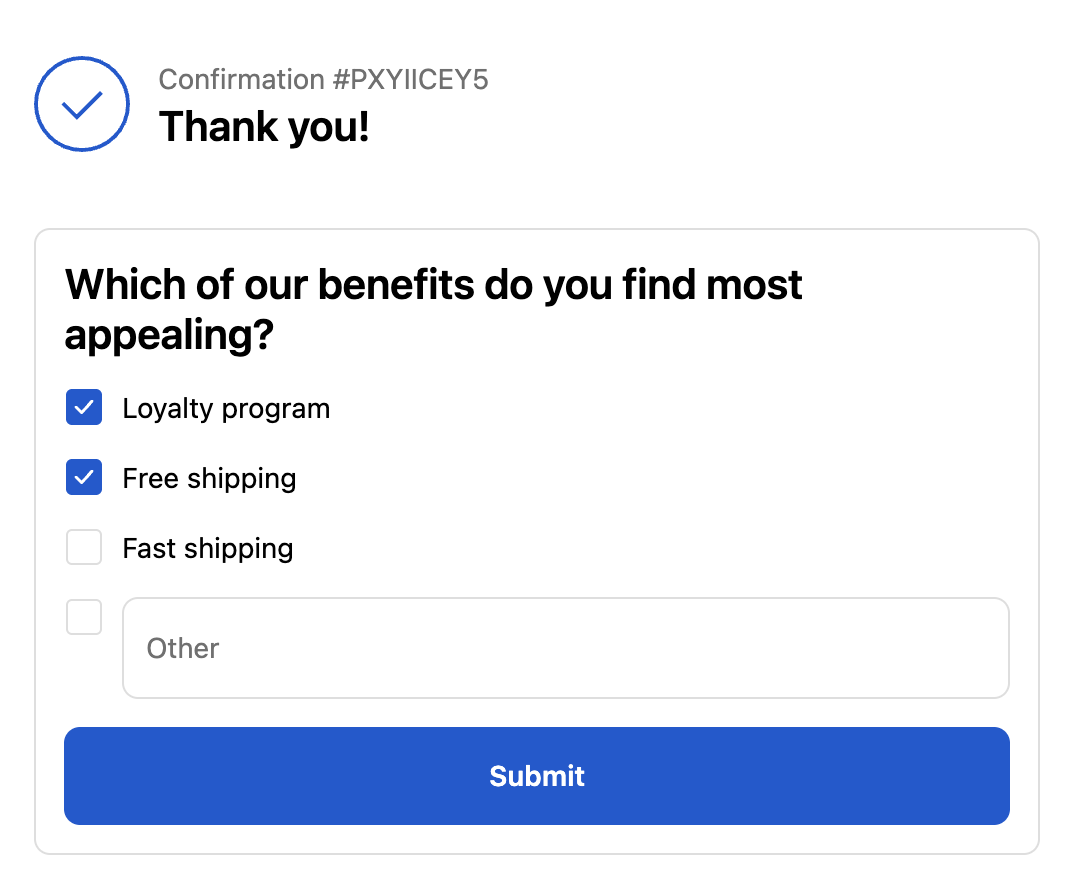Click the white tick inside Loyalty program box
1078x874 pixels.
(84, 408)
